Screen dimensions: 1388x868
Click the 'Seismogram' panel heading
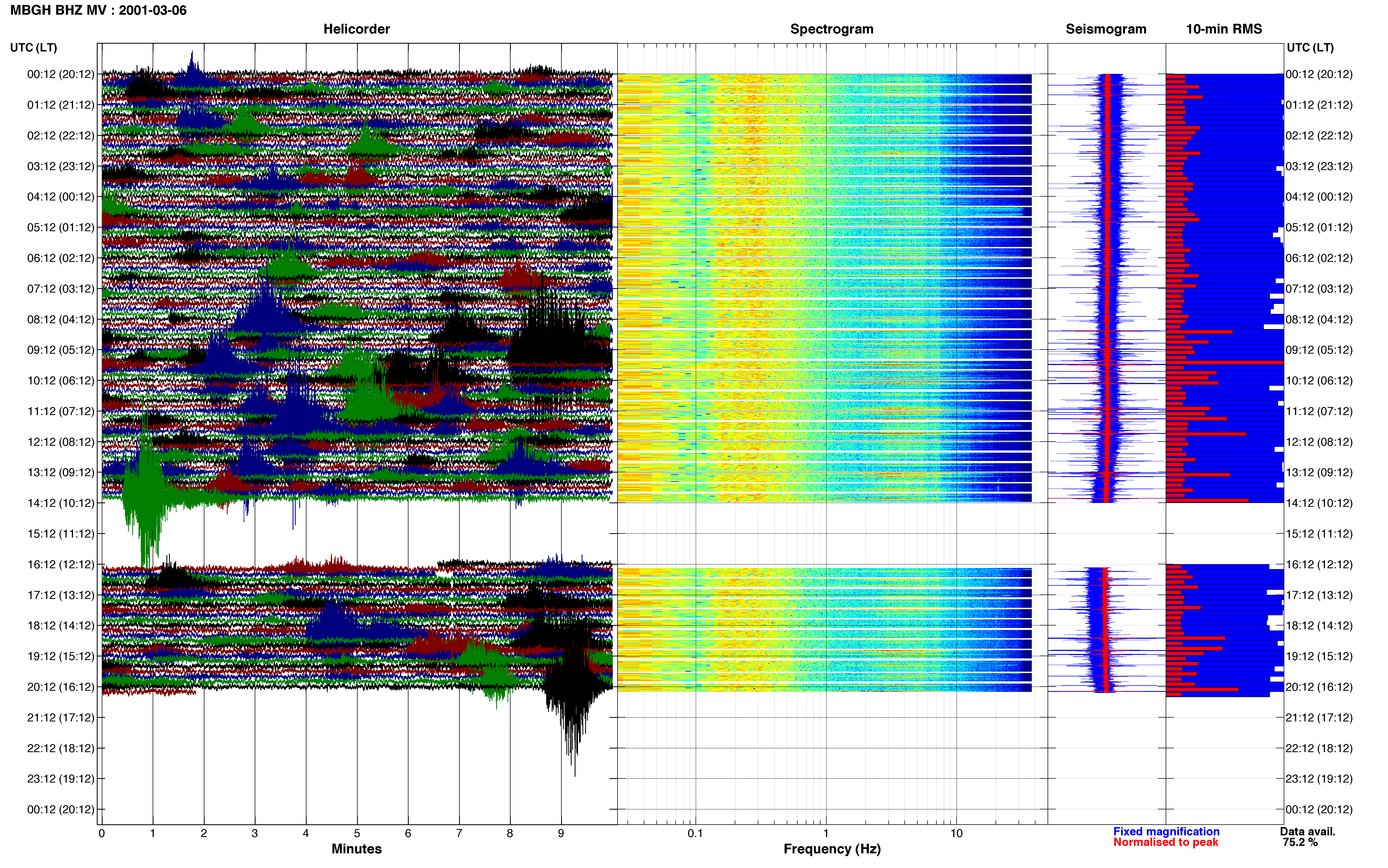[x=1106, y=29]
